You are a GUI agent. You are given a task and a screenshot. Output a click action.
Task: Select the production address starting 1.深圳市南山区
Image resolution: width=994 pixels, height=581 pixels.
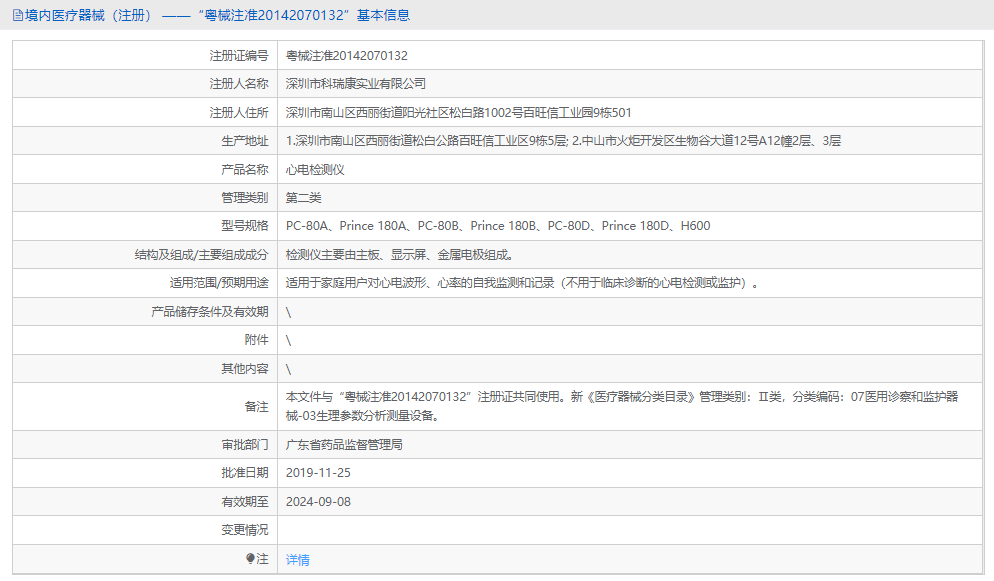point(563,141)
